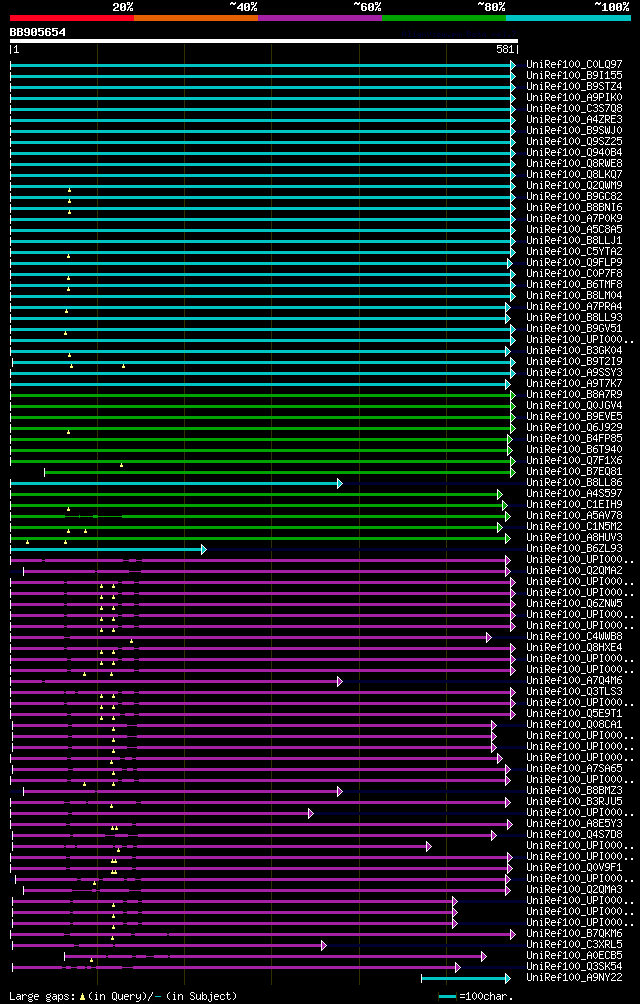Open the UniRef100_B9STZ4 entry

click(x=574, y=86)
